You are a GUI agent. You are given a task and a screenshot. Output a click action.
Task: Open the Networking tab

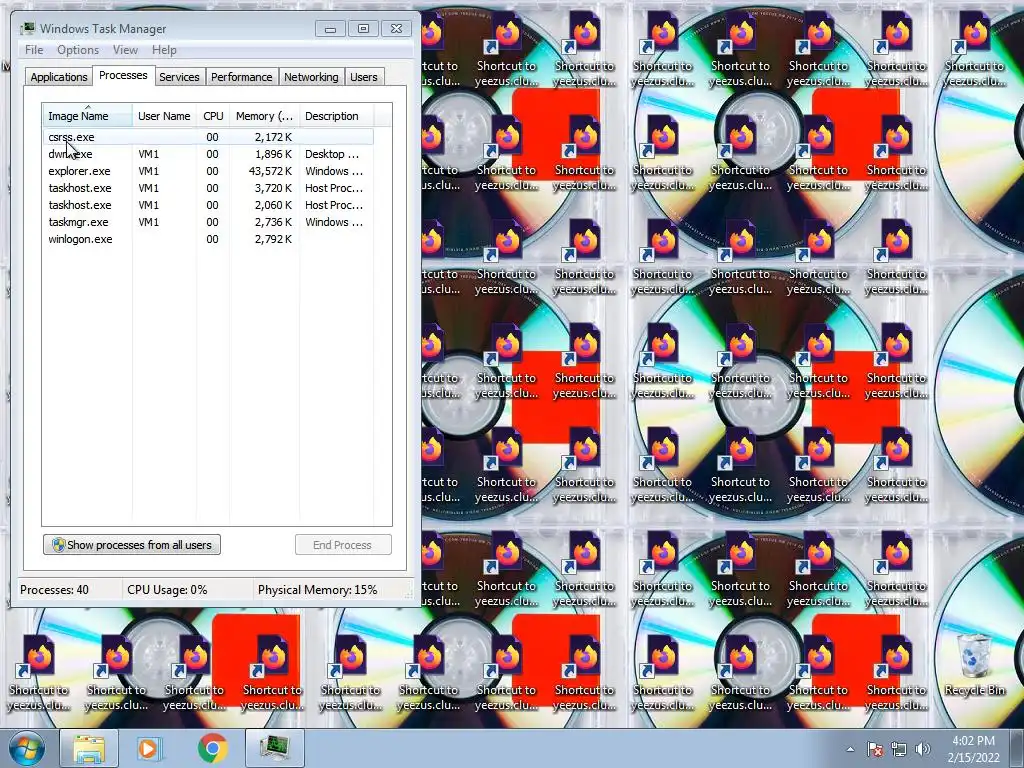point(311,77)
